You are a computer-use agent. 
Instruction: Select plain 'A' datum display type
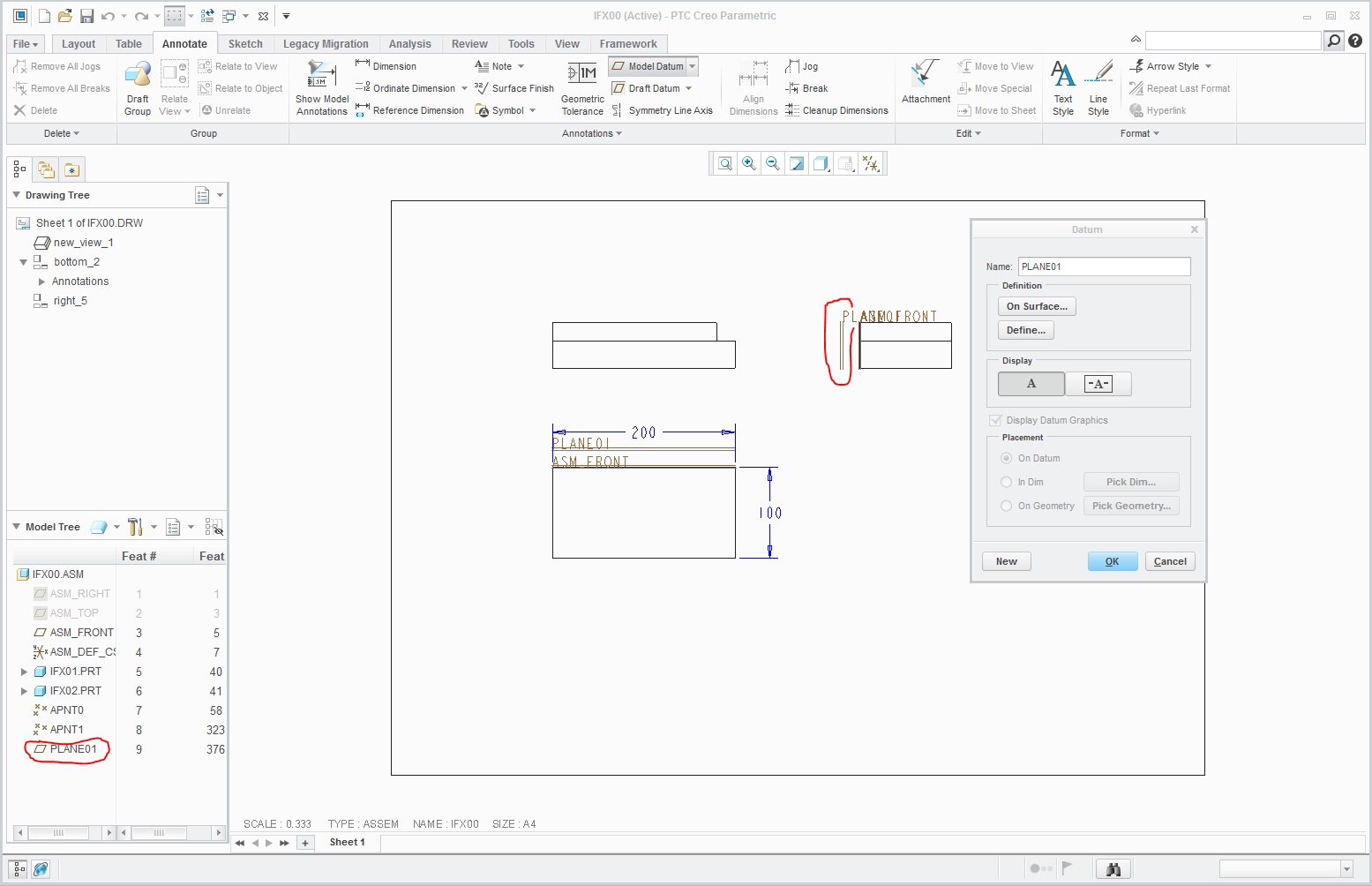click(1031, 384)
